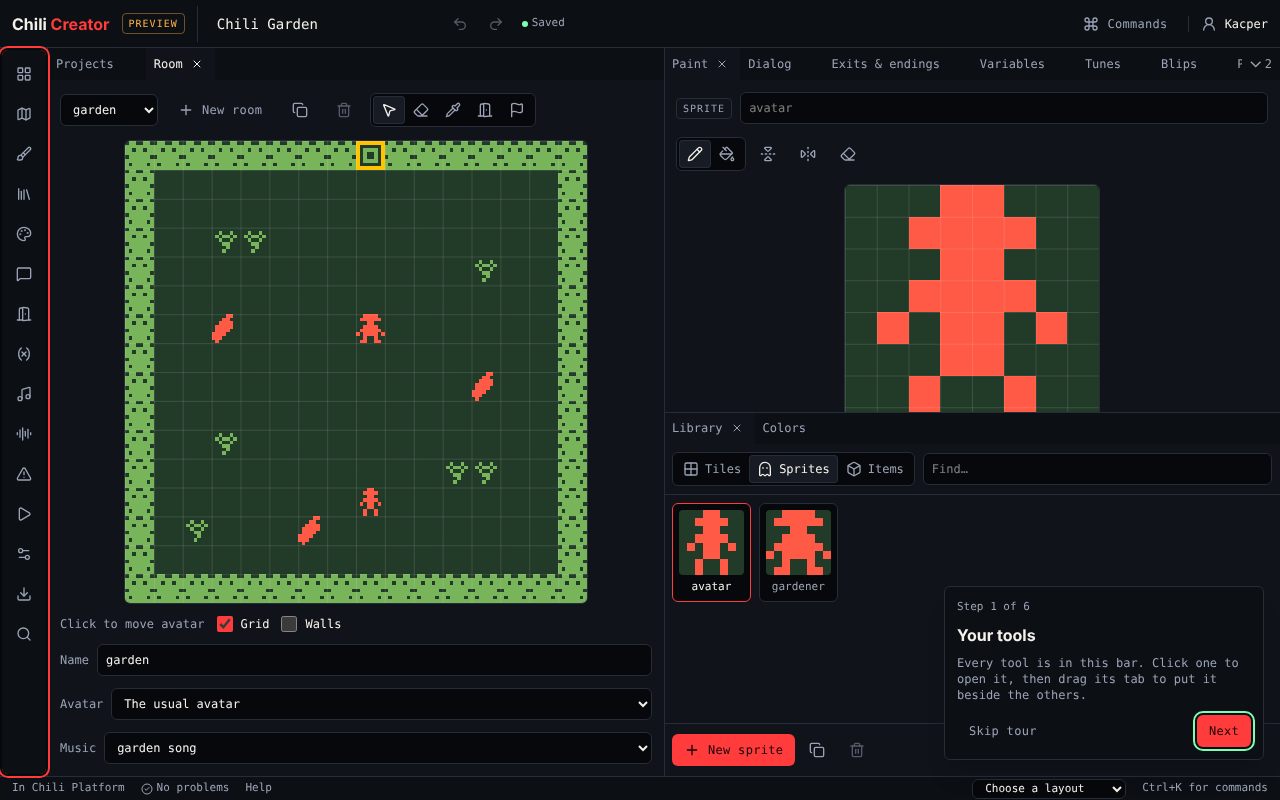Expand the hidden tabs overflow chevron
The width and height of the screenshot is (1280, 800).
tap(1260, 64)
